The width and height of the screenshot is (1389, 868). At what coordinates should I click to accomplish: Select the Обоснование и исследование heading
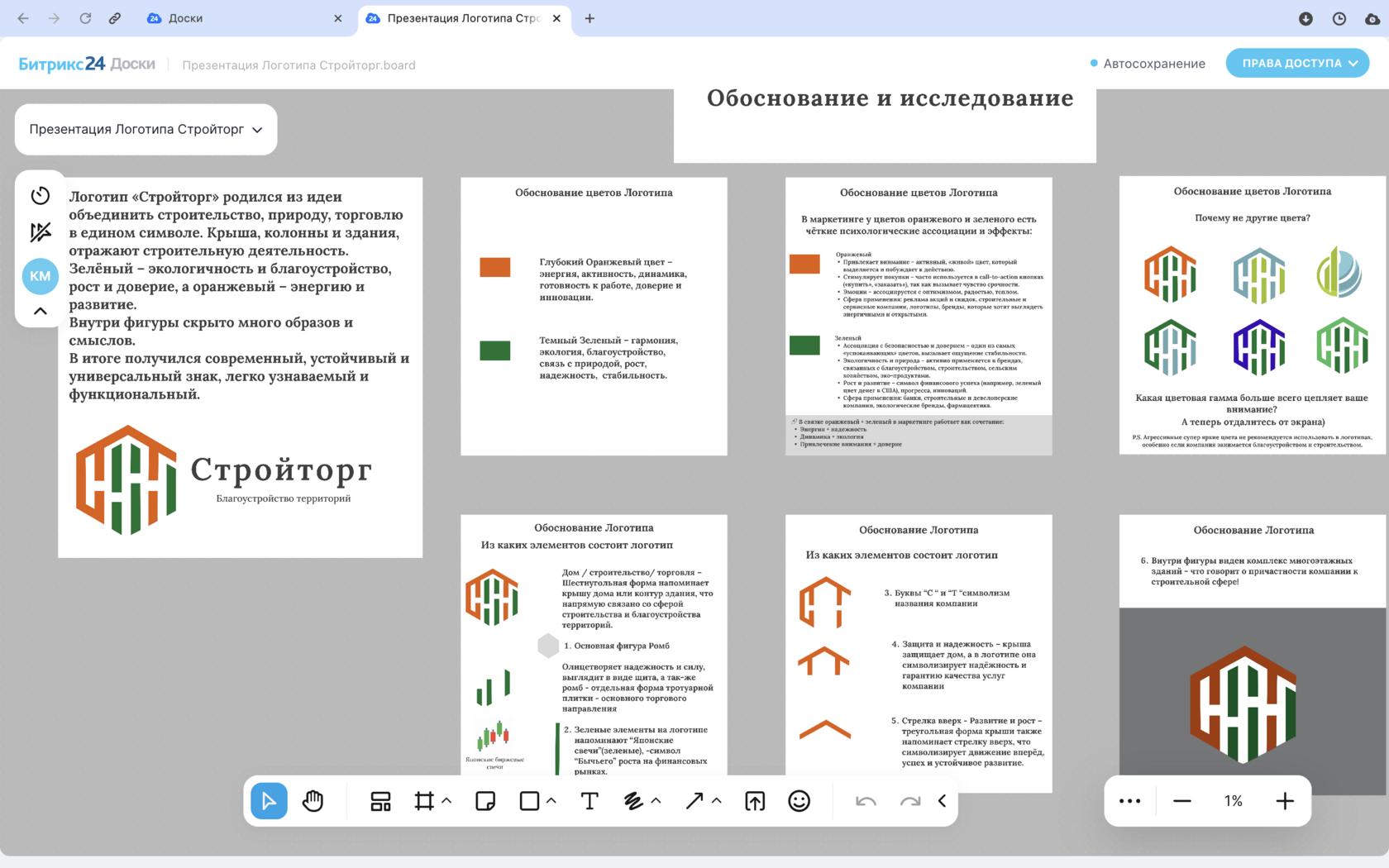890,98
